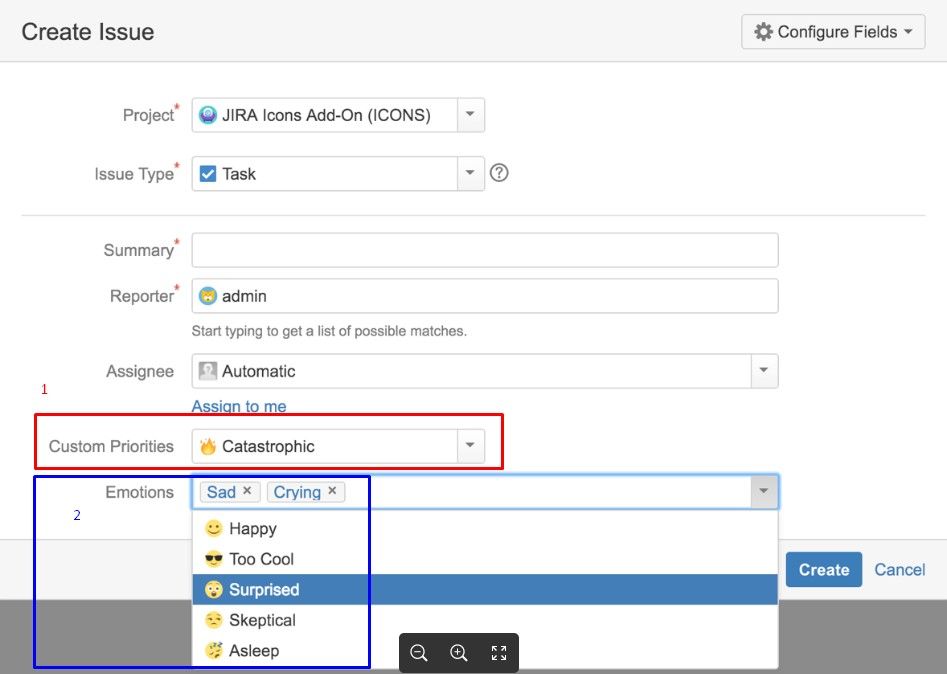Click the Skeptical face emoji icon

(214, 620)
